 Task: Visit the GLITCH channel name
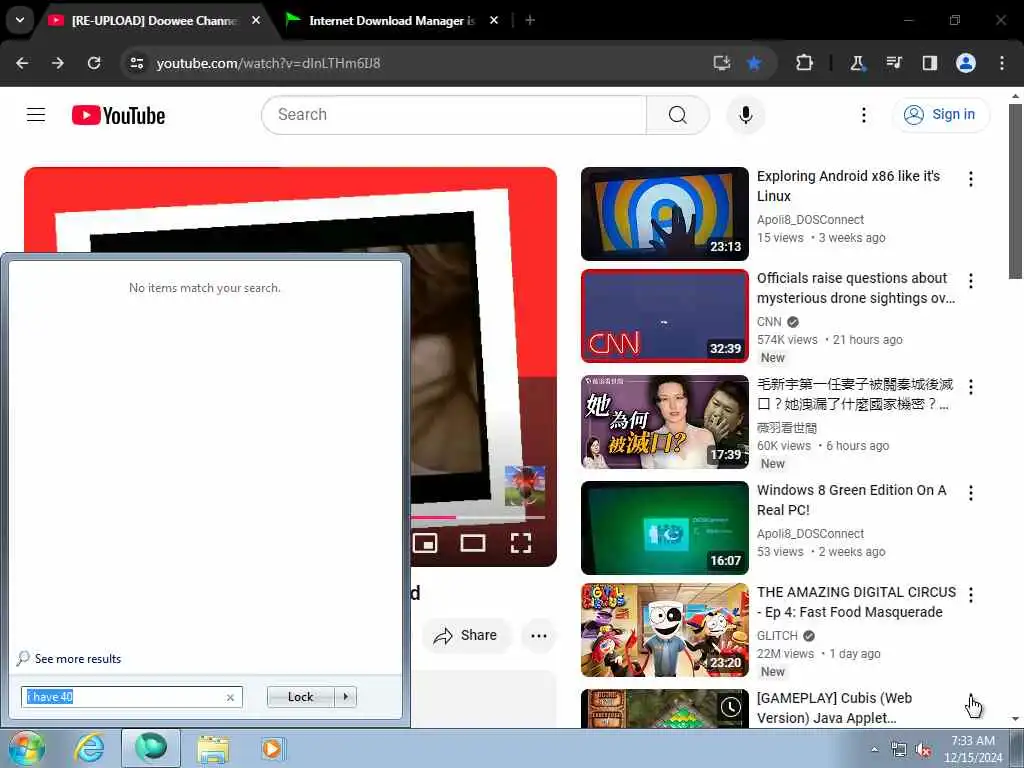[777, 635]
